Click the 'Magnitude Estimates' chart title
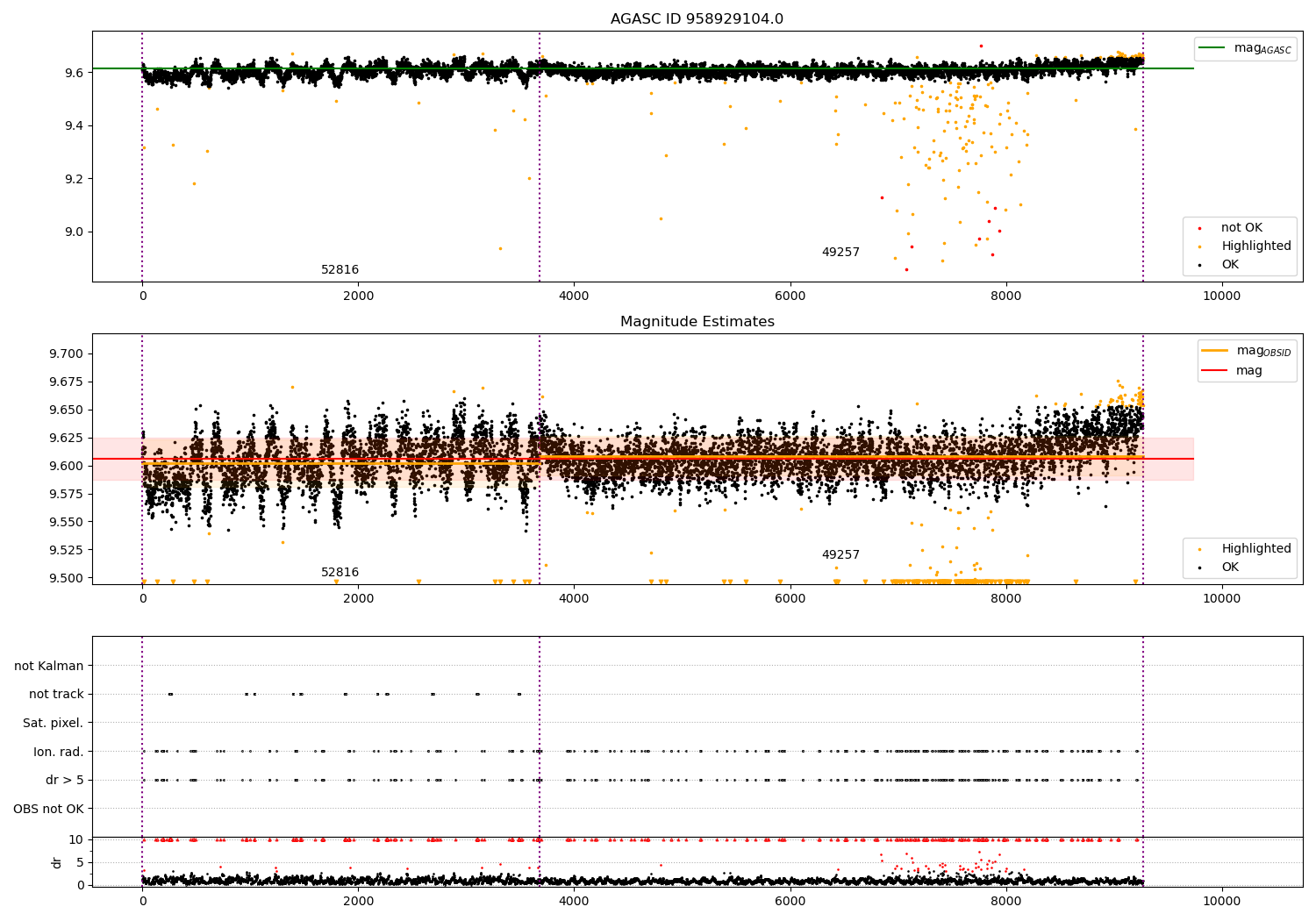 click(x=697, y=322)
